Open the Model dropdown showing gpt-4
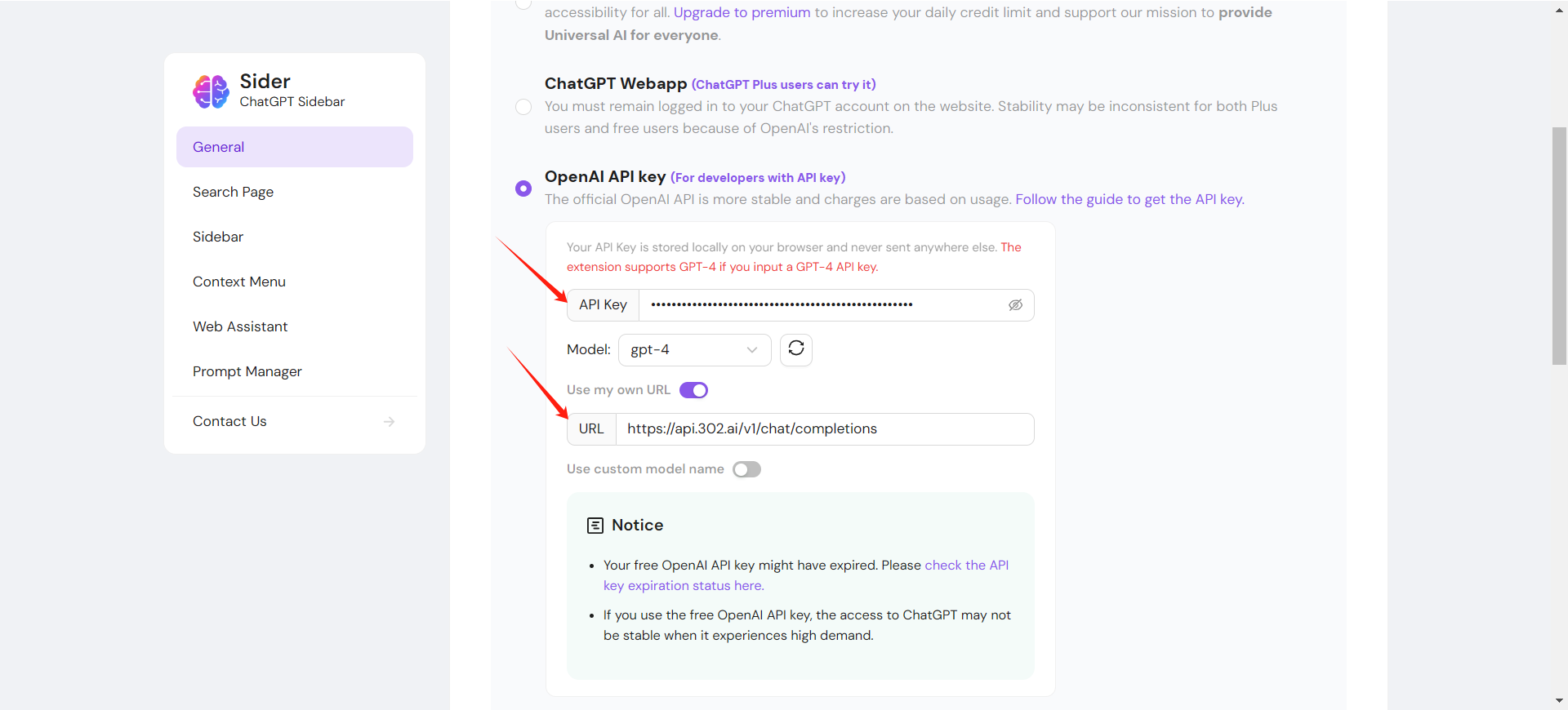Screen dimensions: 1568x710 [693, 349]
